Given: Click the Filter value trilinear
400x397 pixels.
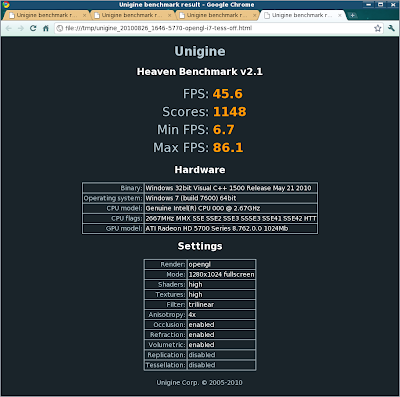Looking at the screenshot, I should point(201,304).
